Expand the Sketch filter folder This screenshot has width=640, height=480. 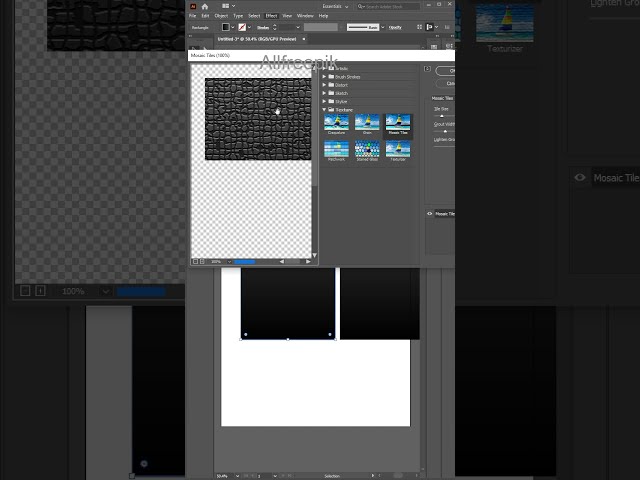324,93
